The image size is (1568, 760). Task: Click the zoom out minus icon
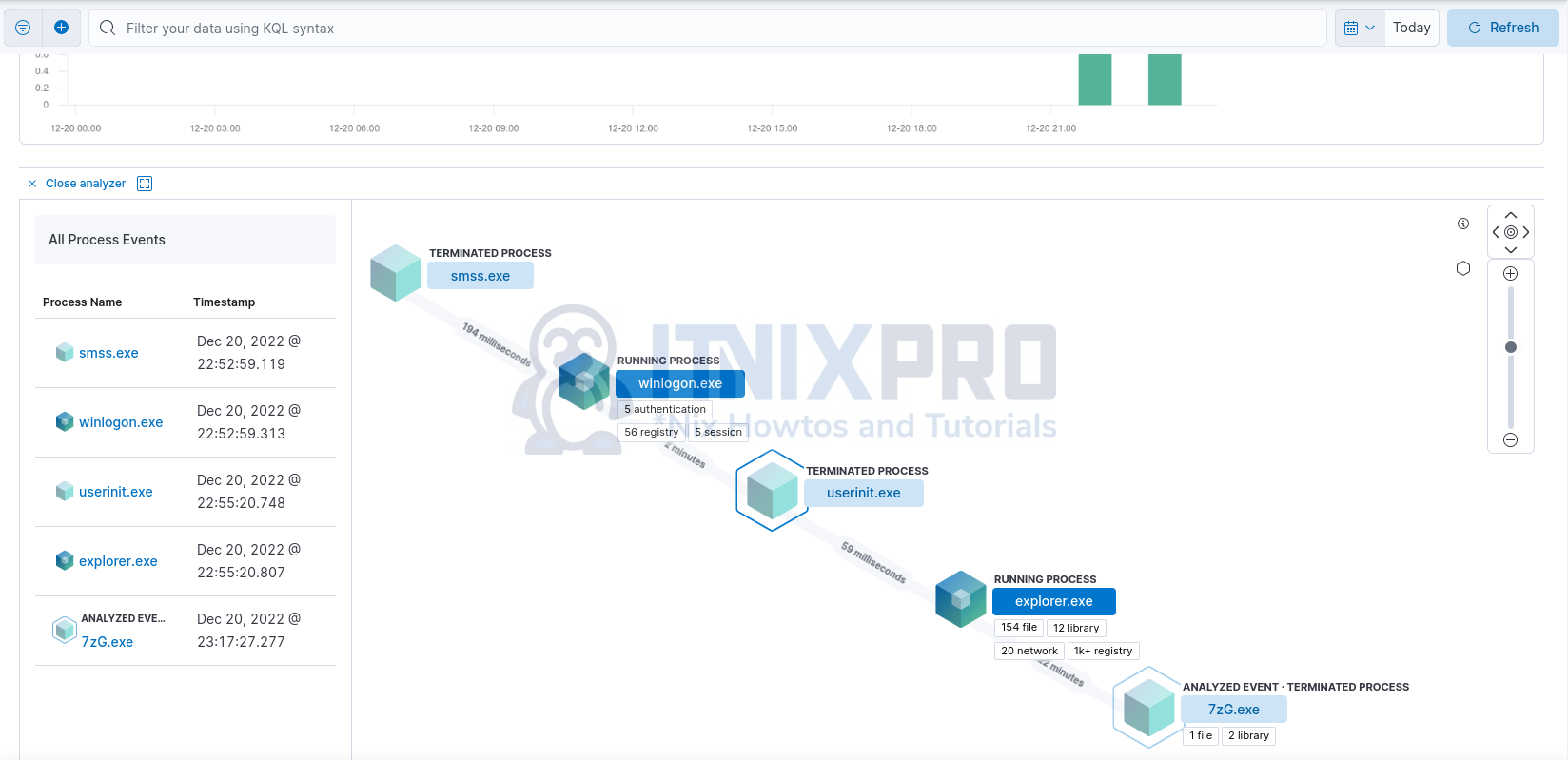tap(1510, 439)
